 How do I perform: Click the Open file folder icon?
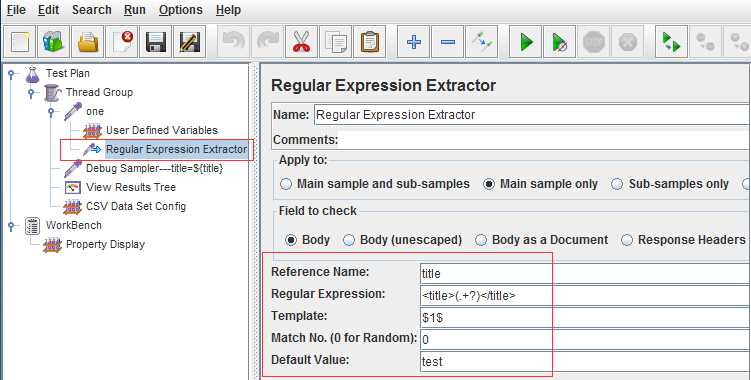tap(88, 42)
